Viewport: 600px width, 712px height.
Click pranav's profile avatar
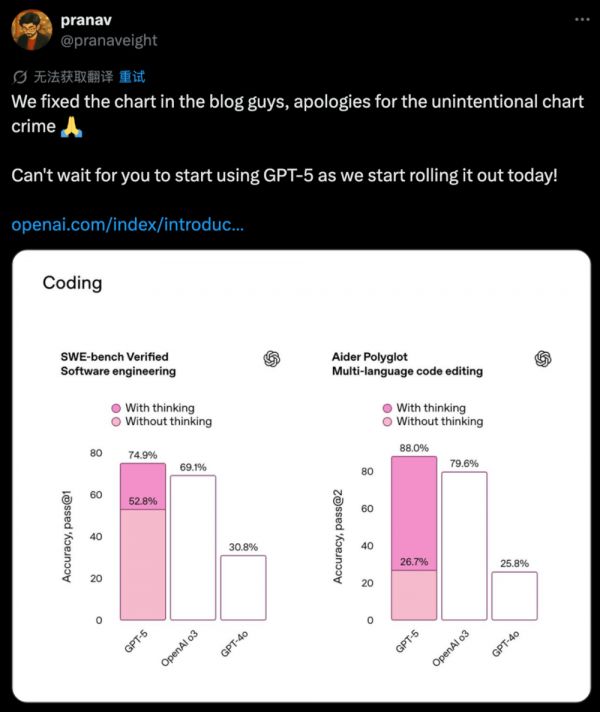[31, 30]
